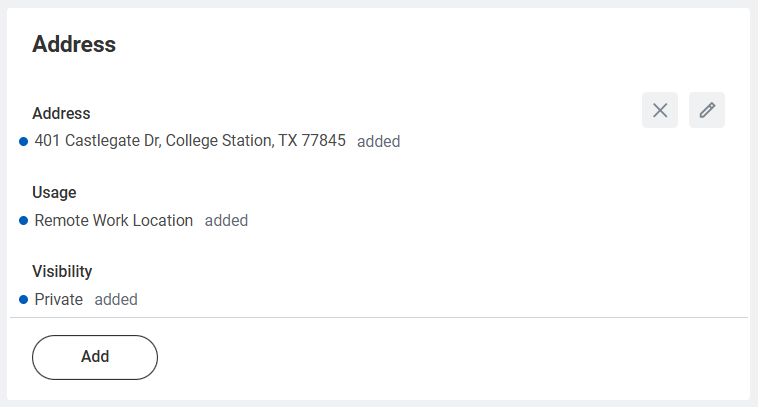Click the added tag beside Private
Image resolution: width=758 pixels, height=407 pixels.
pyautogui.click(x=116, y=300)
